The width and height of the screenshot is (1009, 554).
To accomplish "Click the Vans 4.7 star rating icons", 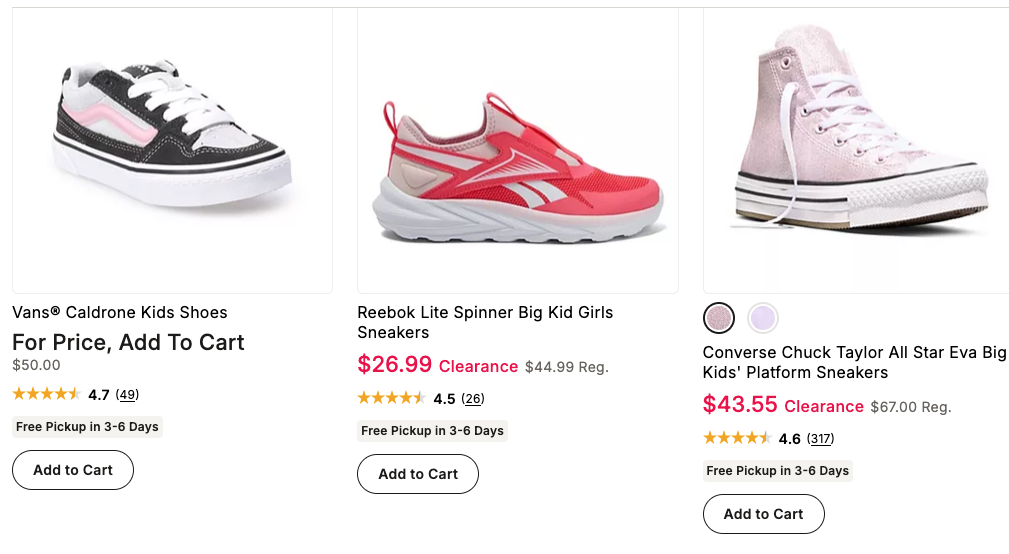I will tap(46, 394).
